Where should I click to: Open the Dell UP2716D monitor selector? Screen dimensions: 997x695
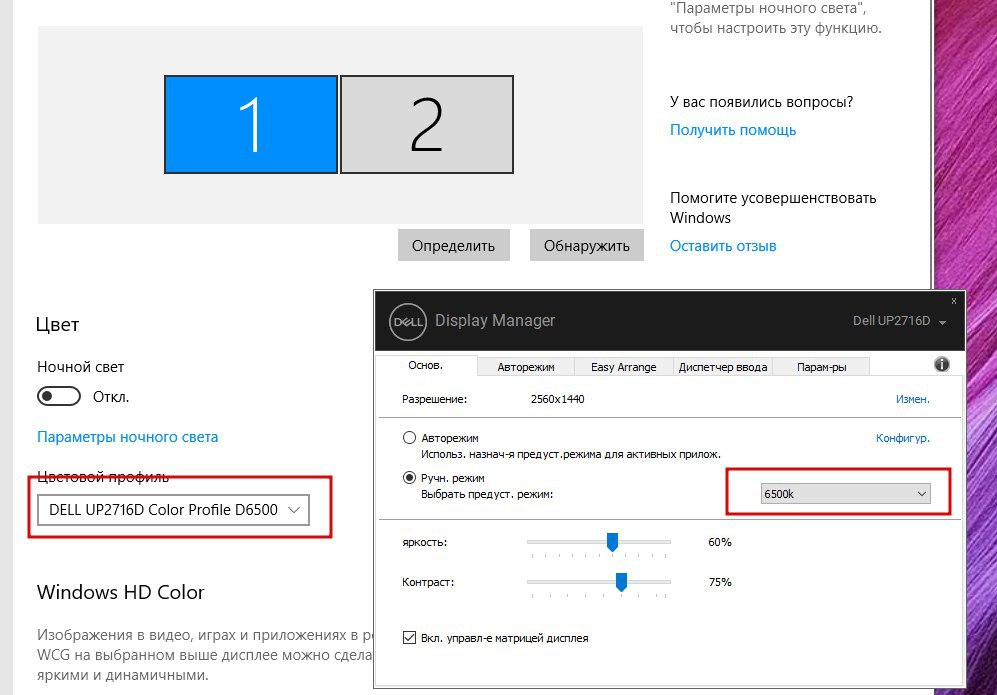(x=899, y=321)
